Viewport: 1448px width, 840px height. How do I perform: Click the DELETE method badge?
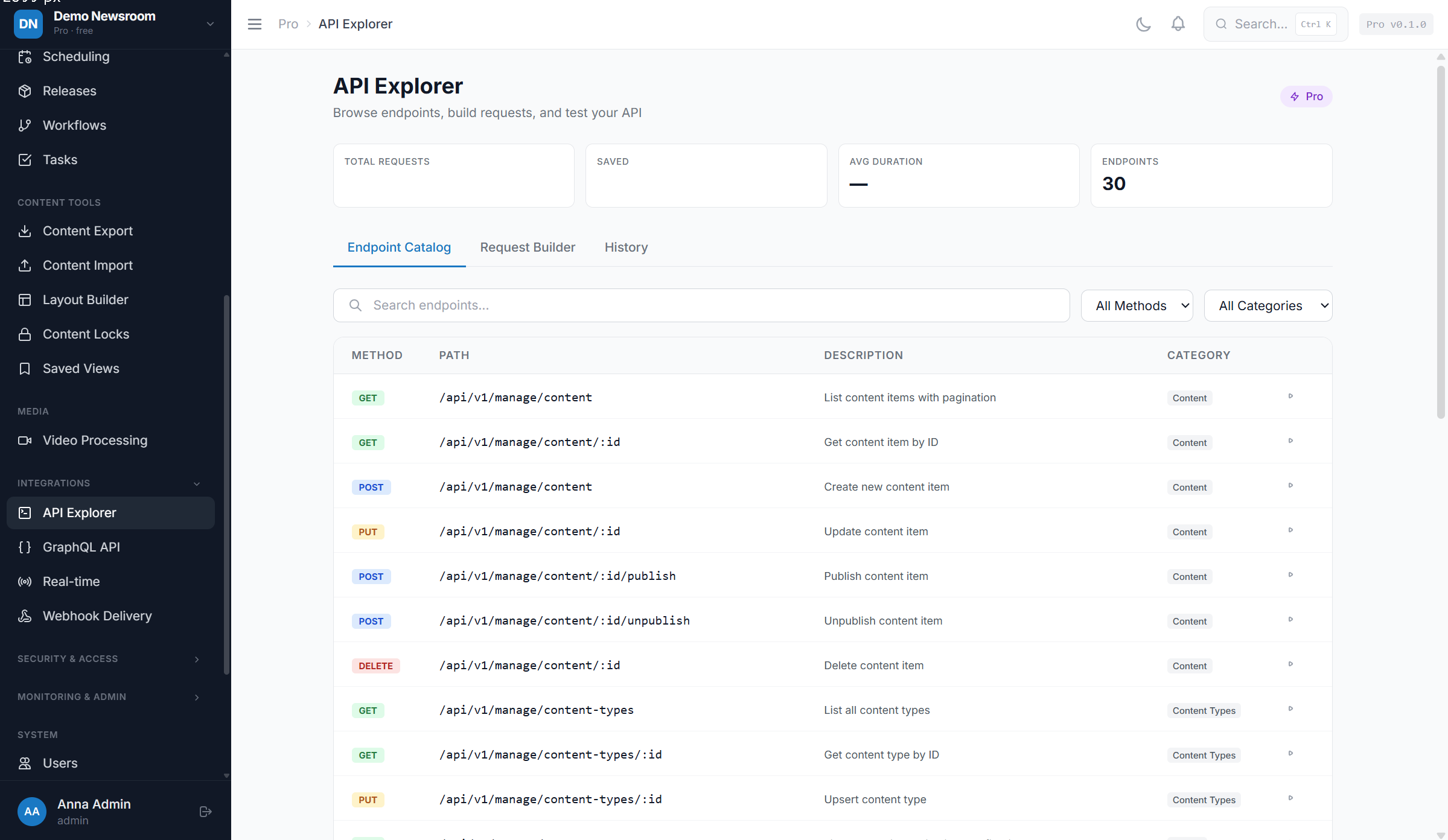click(375, 666)
